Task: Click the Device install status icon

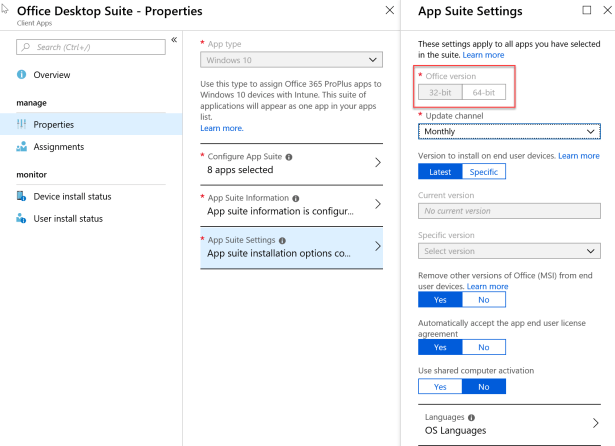Action: point(22,196)
